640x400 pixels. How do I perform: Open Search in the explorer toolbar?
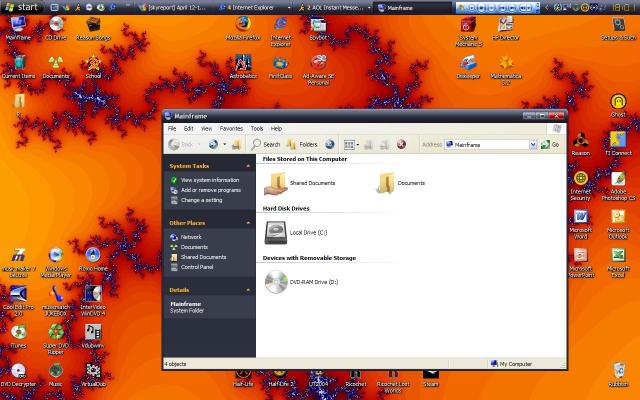click(266, 144)
